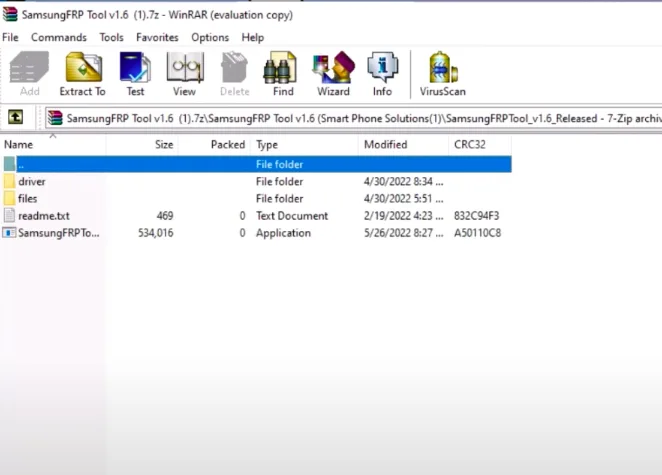This screenshot has height=475, width=662.
Task: Click the highlighted row's File folder type
Action: [x=279, y=164]
